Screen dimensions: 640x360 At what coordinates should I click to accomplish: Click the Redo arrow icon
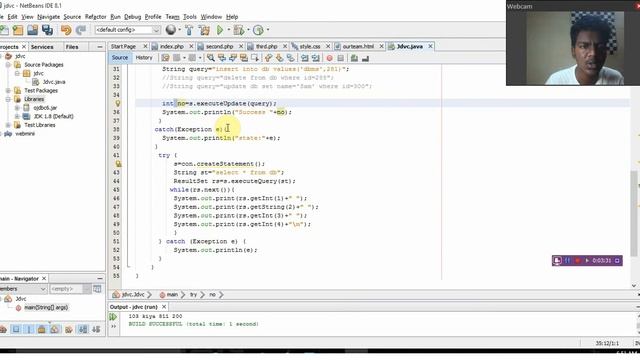click(81, 30)
